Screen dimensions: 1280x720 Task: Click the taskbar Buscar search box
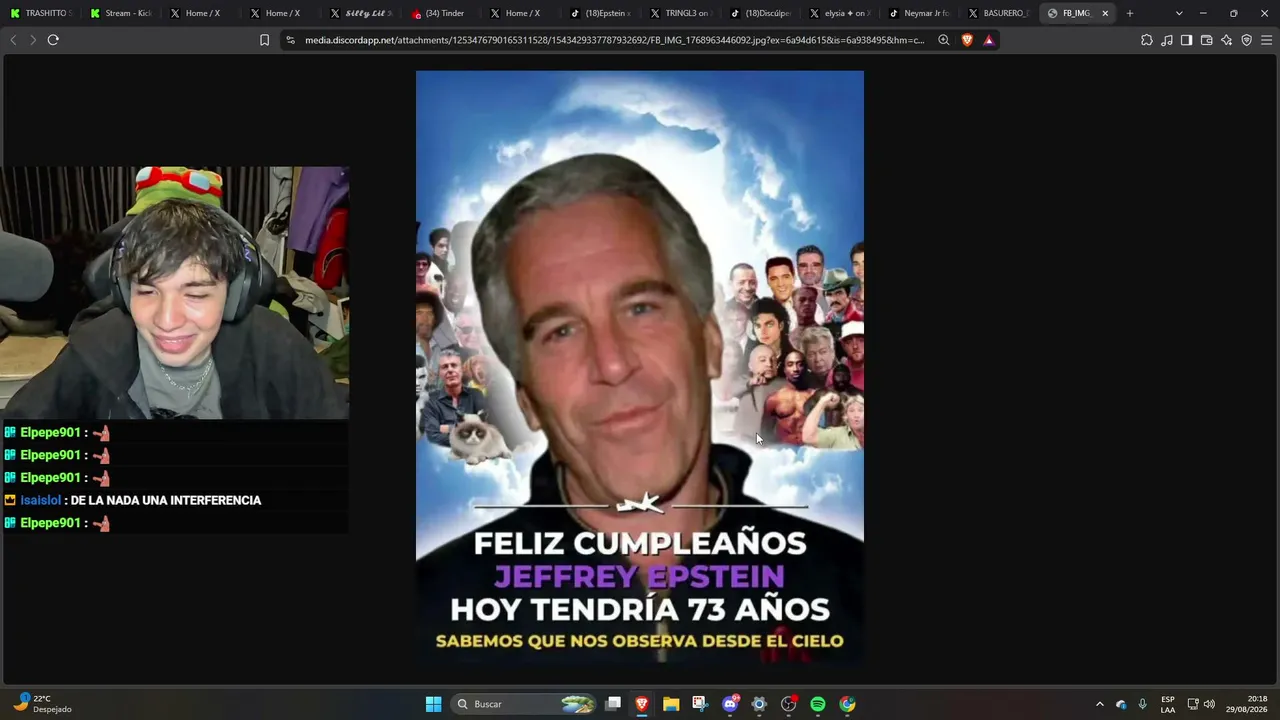click(524, 704)
